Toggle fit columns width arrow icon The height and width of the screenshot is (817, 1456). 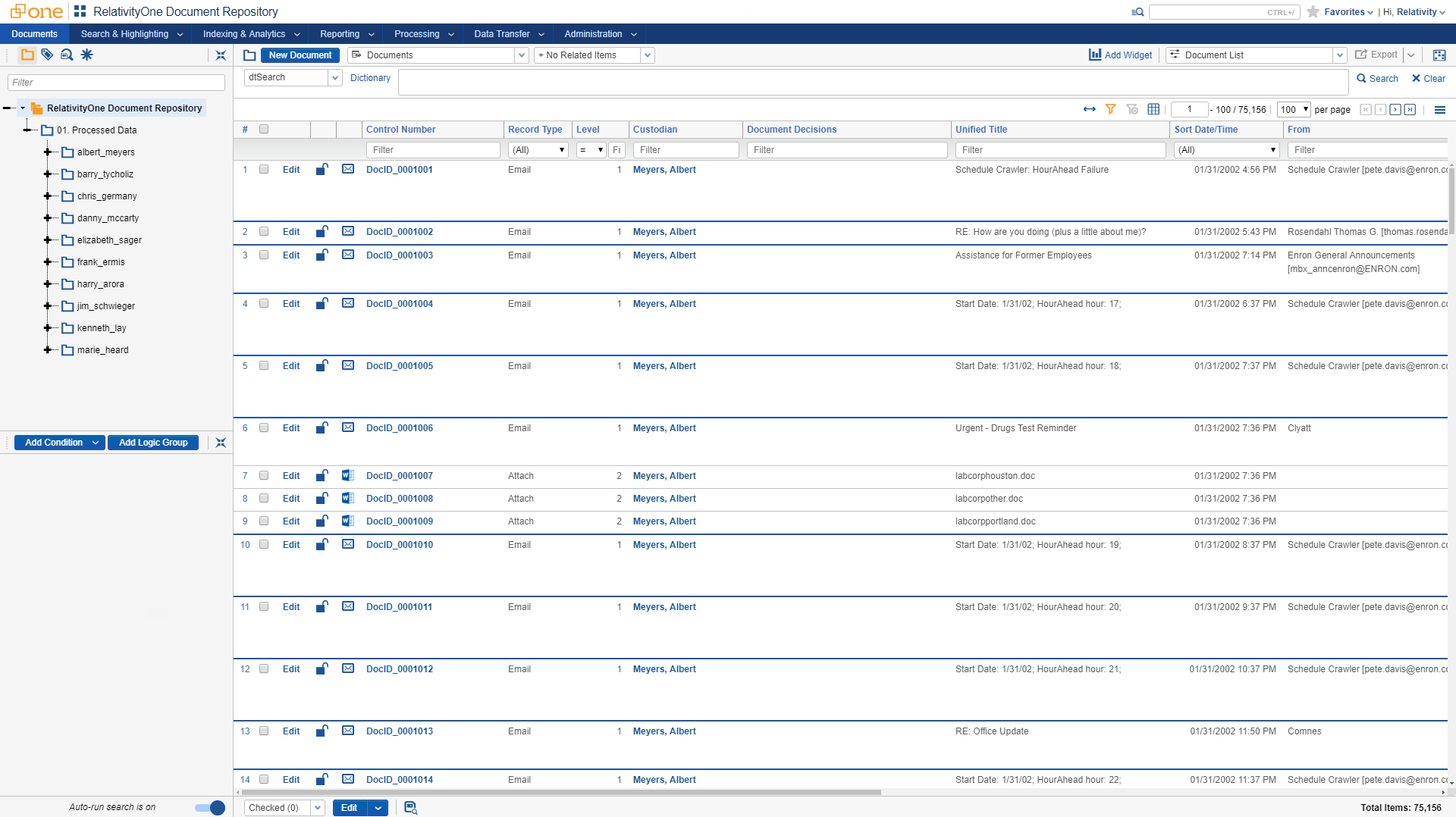click(1090, 109)
